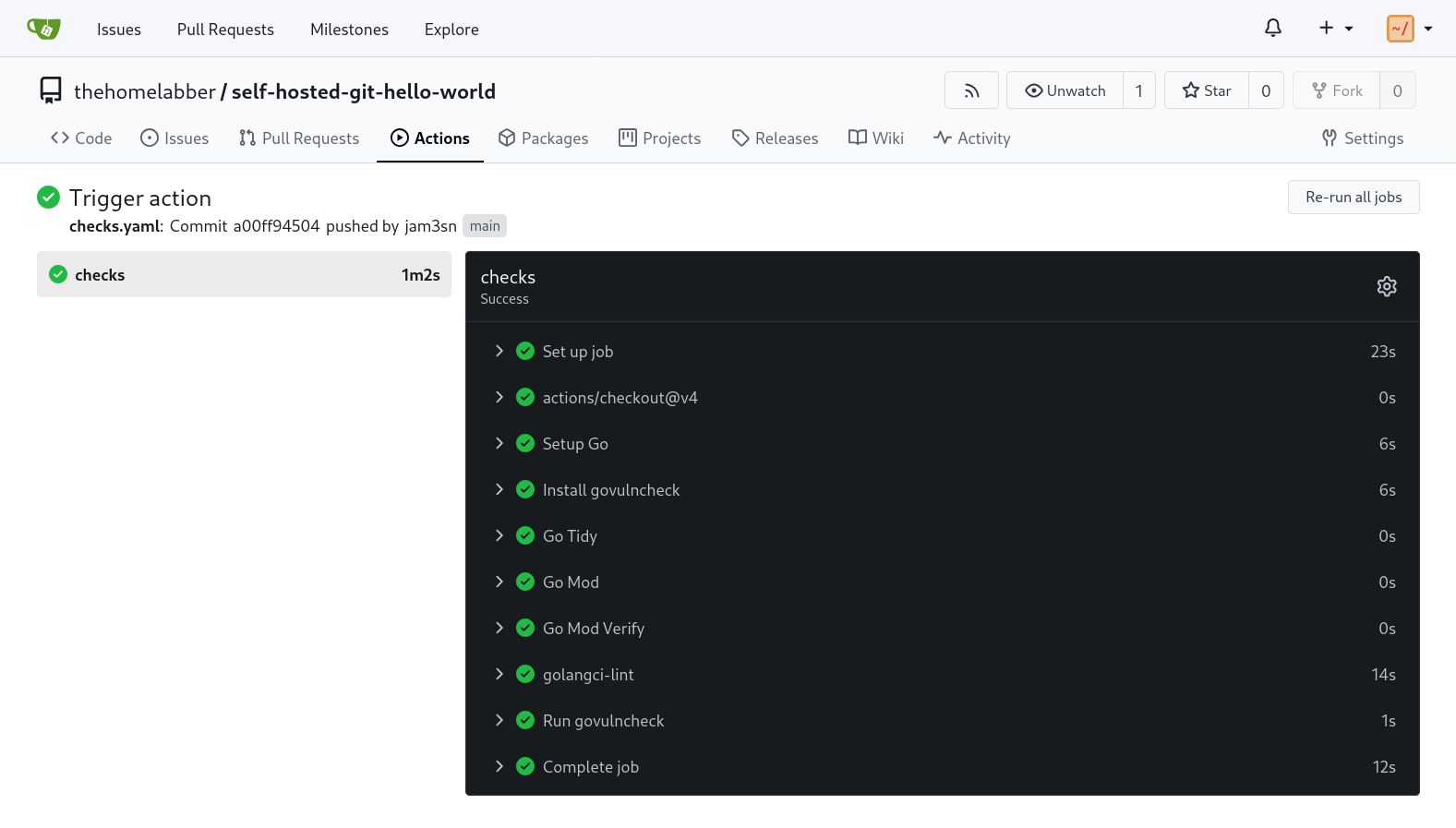This screenshot has width=1456, height=828.
Task: Open the notifications bell
Action: pos(1273,29)
